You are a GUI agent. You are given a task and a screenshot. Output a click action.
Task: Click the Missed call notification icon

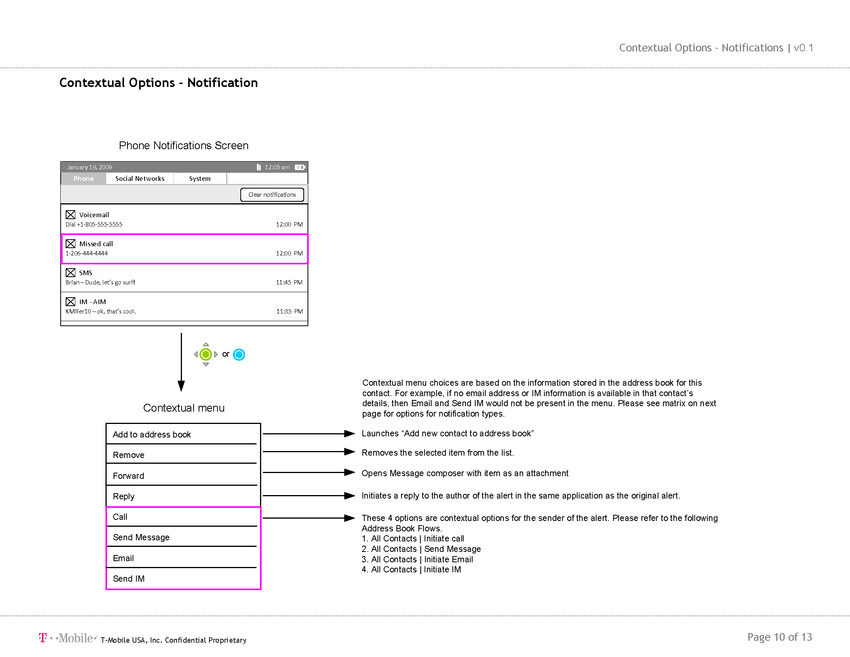(x=70, y=243)
